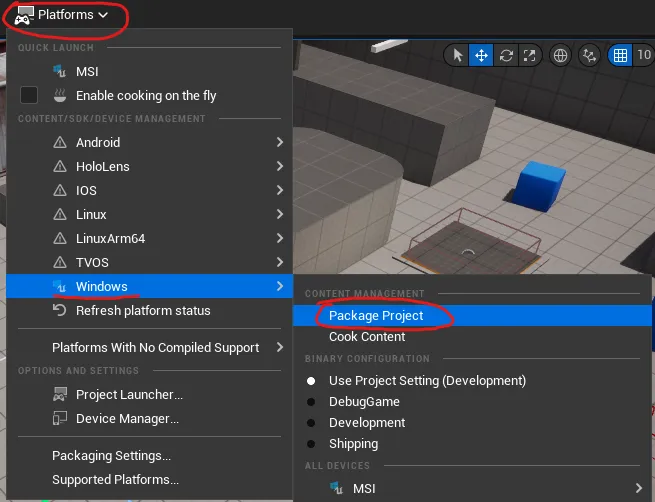
Task: Expand LinuxArm64 submenu chevron
Action: pyautogui.click(x=280, y=238)
